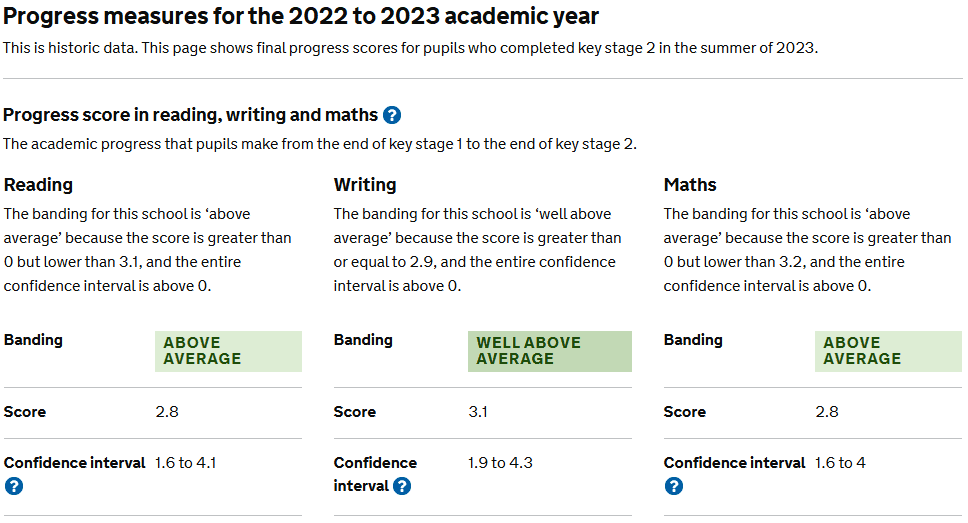968x523 pixels.
Task: Click the Reading score value 2.8
Action: (x=167, y=412)
